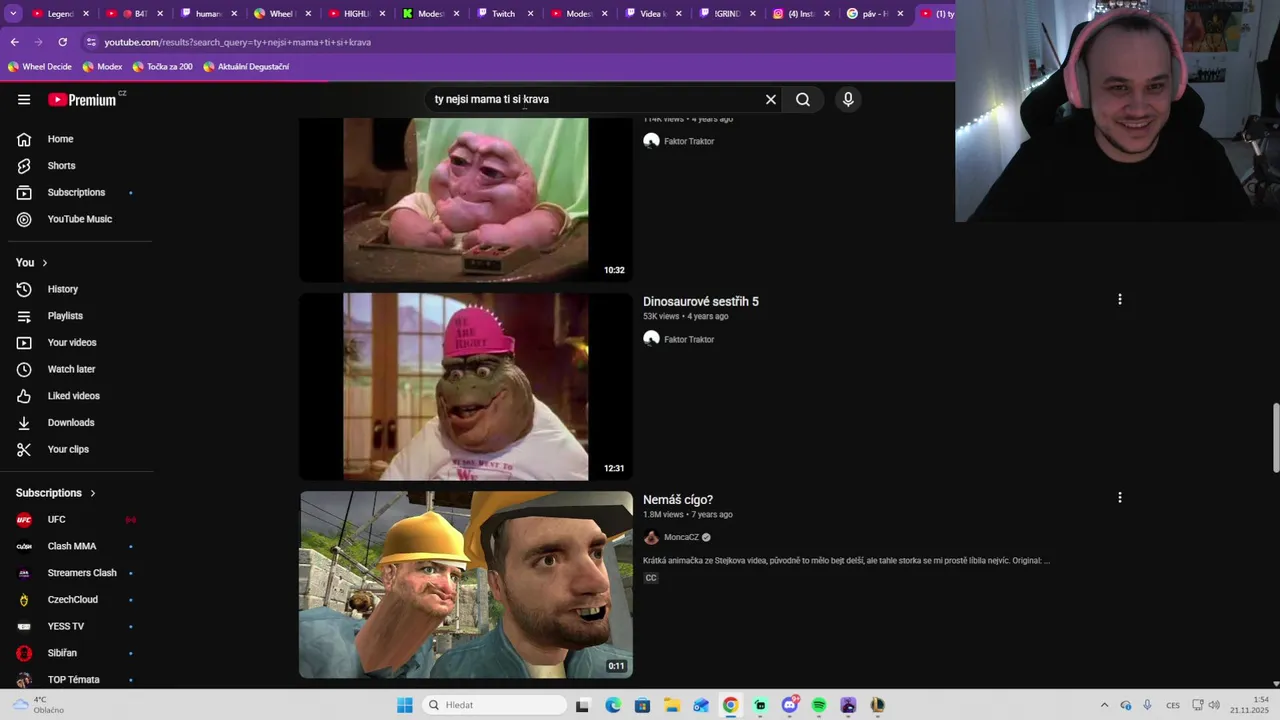Expand the Subscriptions section chevron
Screen dimensions: 1280x720
coord(93,493)
